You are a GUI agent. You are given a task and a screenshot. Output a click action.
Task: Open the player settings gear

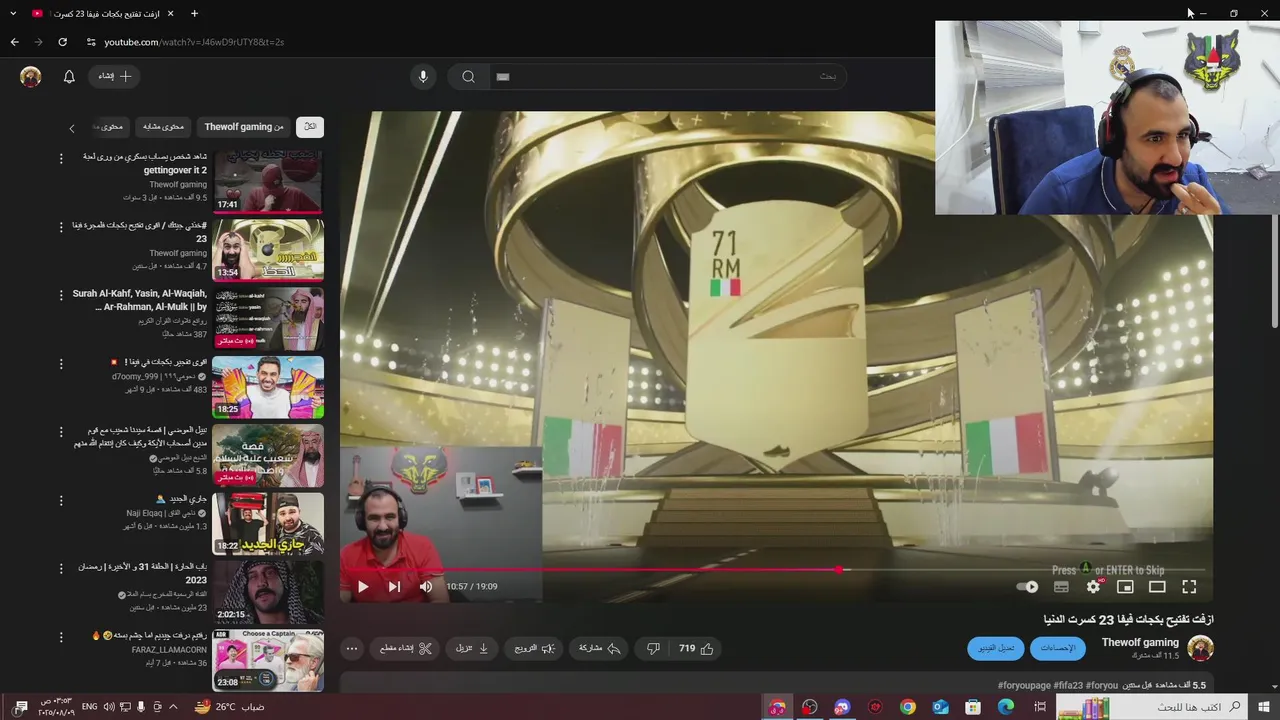click(1093, 587)
